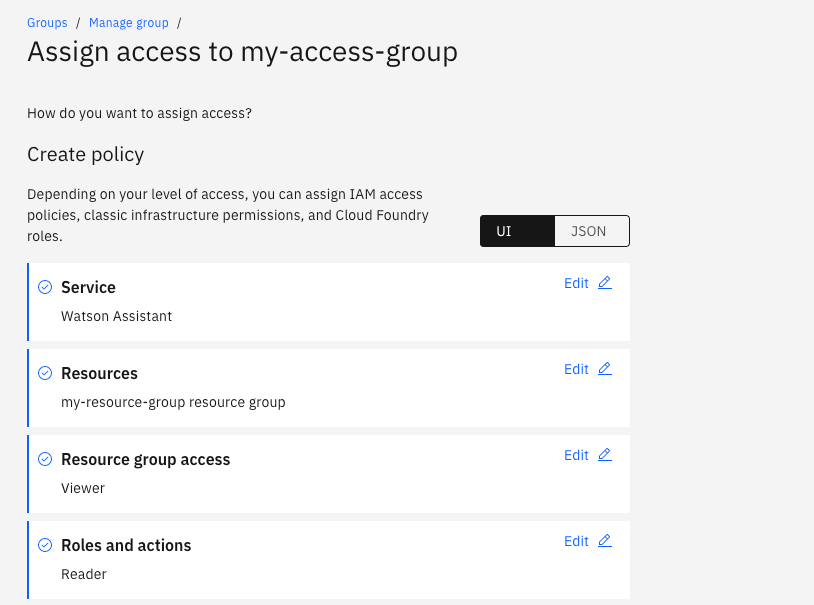Go to Groups in the breadcrumb
The width and height of the screenshot is (814, 605).
coord(47,22)
